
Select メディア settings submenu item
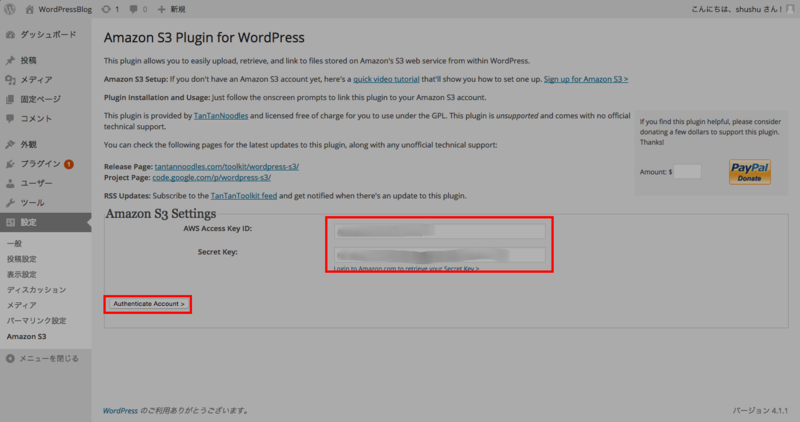(21, 305)
